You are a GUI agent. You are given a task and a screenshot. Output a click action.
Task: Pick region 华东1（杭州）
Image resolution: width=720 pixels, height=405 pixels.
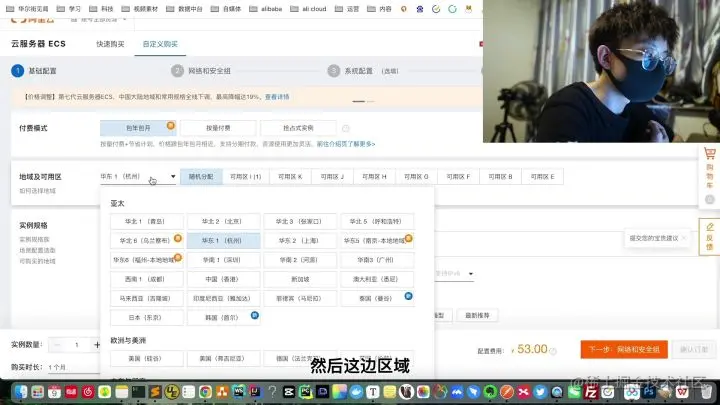pos(224,241)
